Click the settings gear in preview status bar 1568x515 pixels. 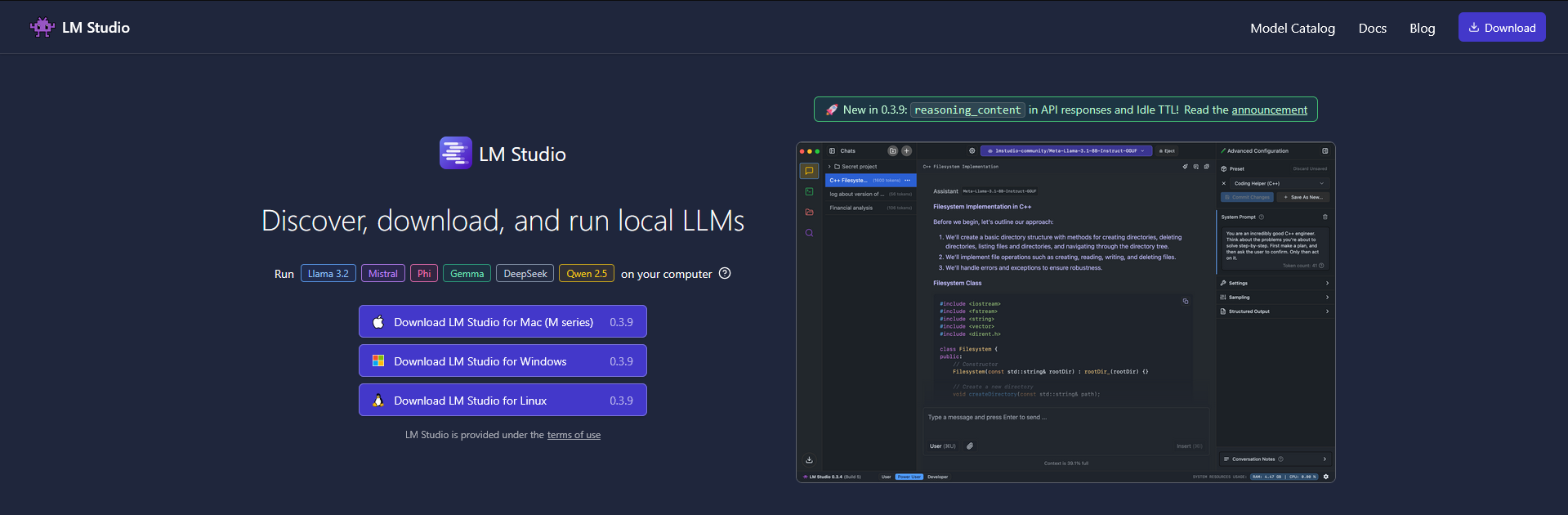[x=1325, y=477]
